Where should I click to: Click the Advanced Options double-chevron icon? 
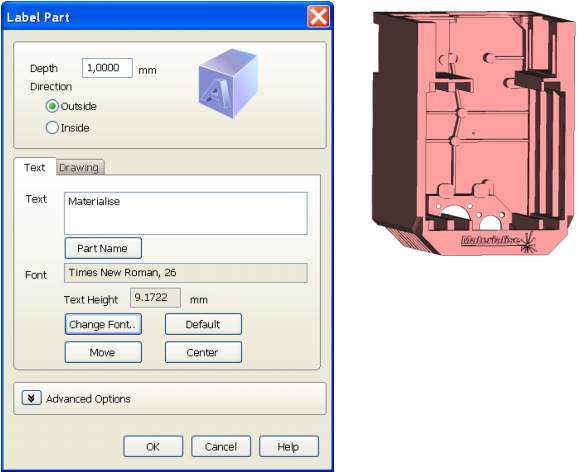click(x=31, y=398)
